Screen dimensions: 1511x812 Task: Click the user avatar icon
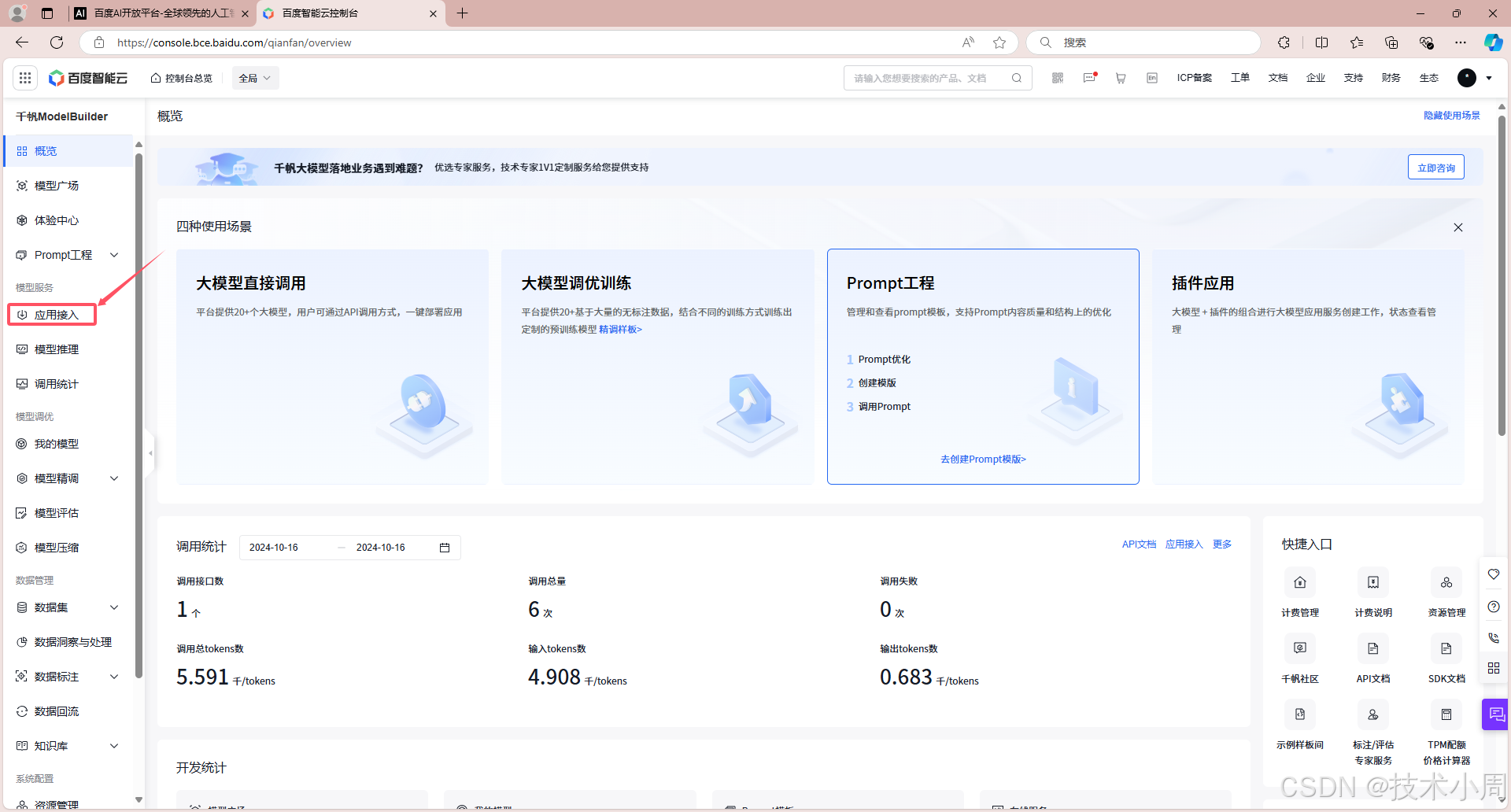pos(1467,78)
